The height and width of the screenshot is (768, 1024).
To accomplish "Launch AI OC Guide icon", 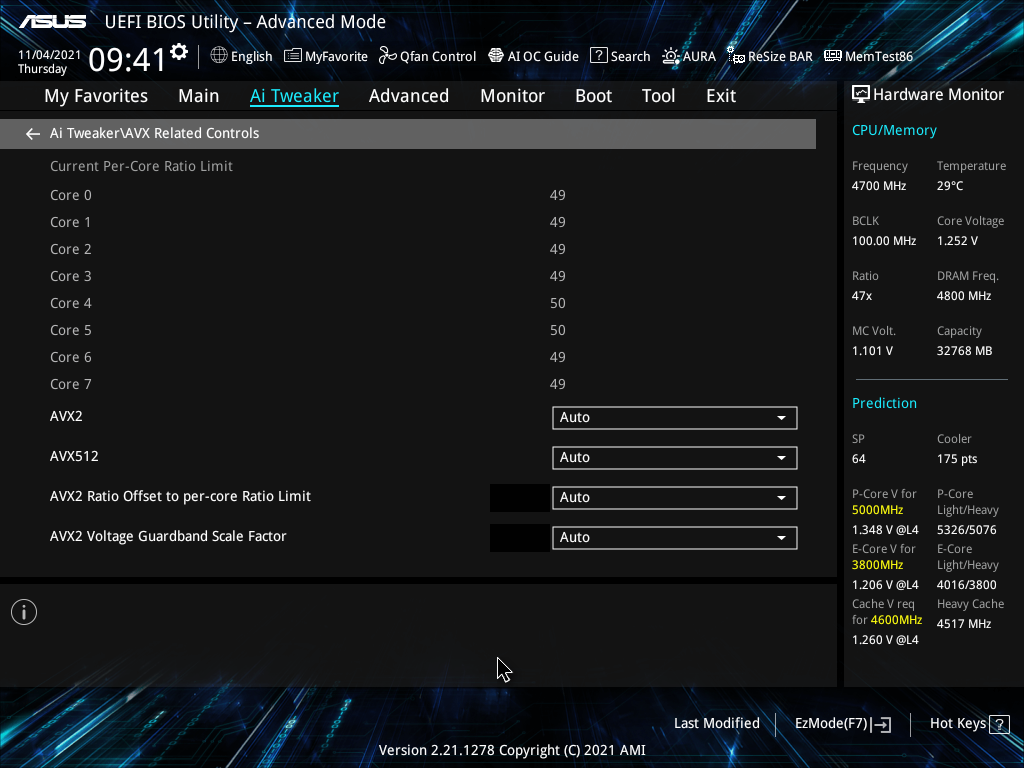I will [496, 56].
